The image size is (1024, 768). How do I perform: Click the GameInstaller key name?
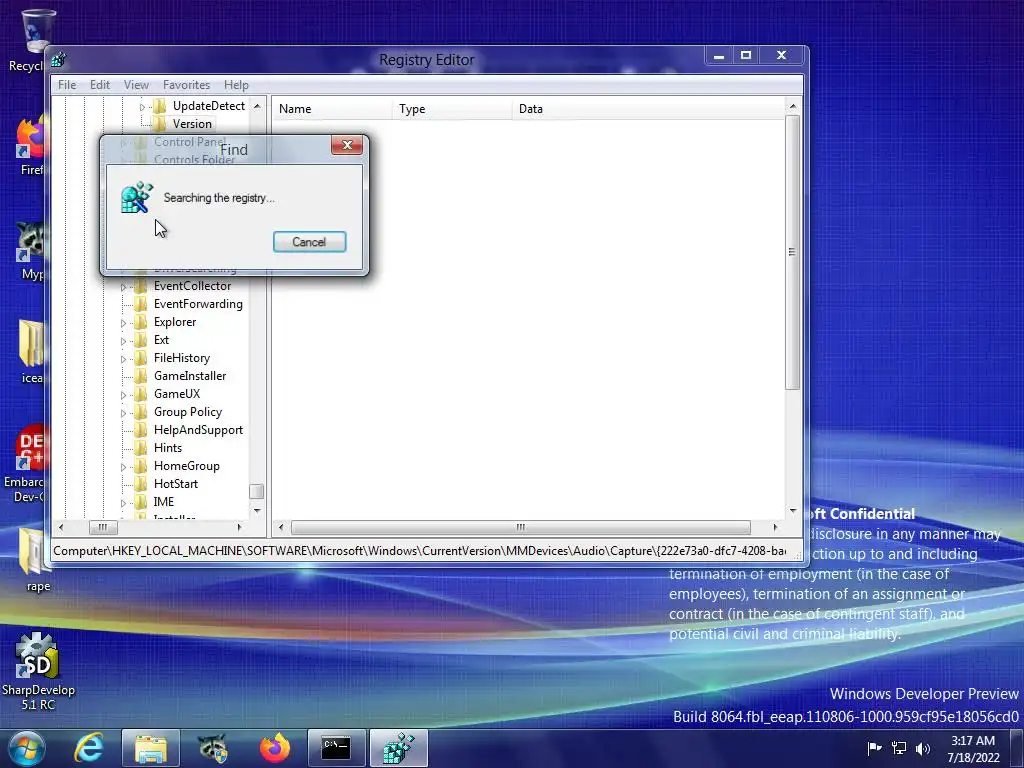(x=190, y=376)
